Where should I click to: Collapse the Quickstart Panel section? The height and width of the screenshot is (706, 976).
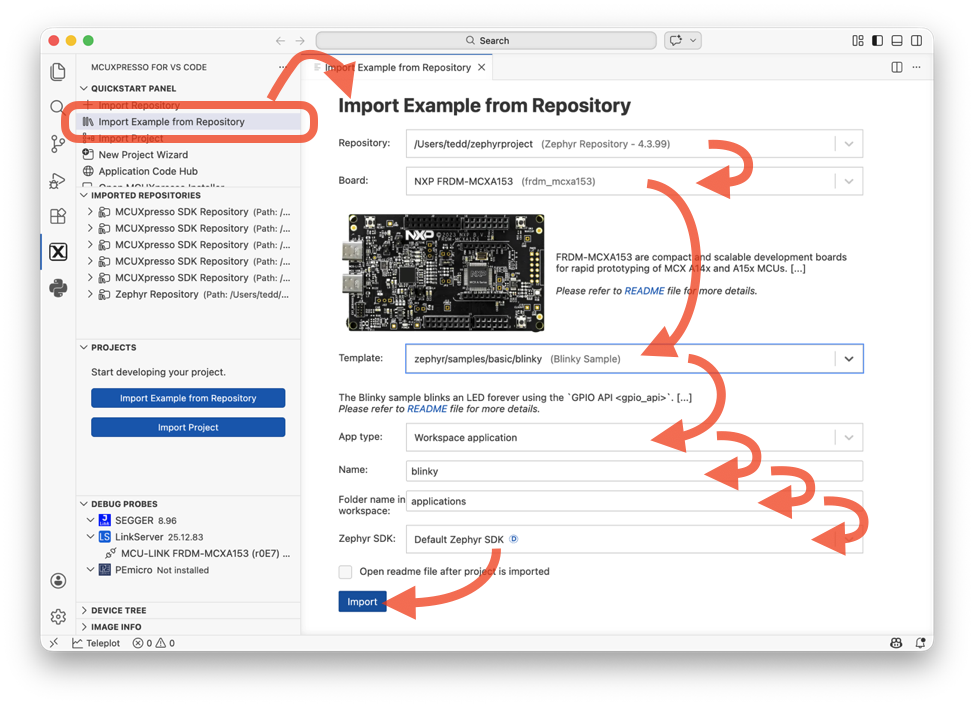pyautogui.click(x=84, y=88)
